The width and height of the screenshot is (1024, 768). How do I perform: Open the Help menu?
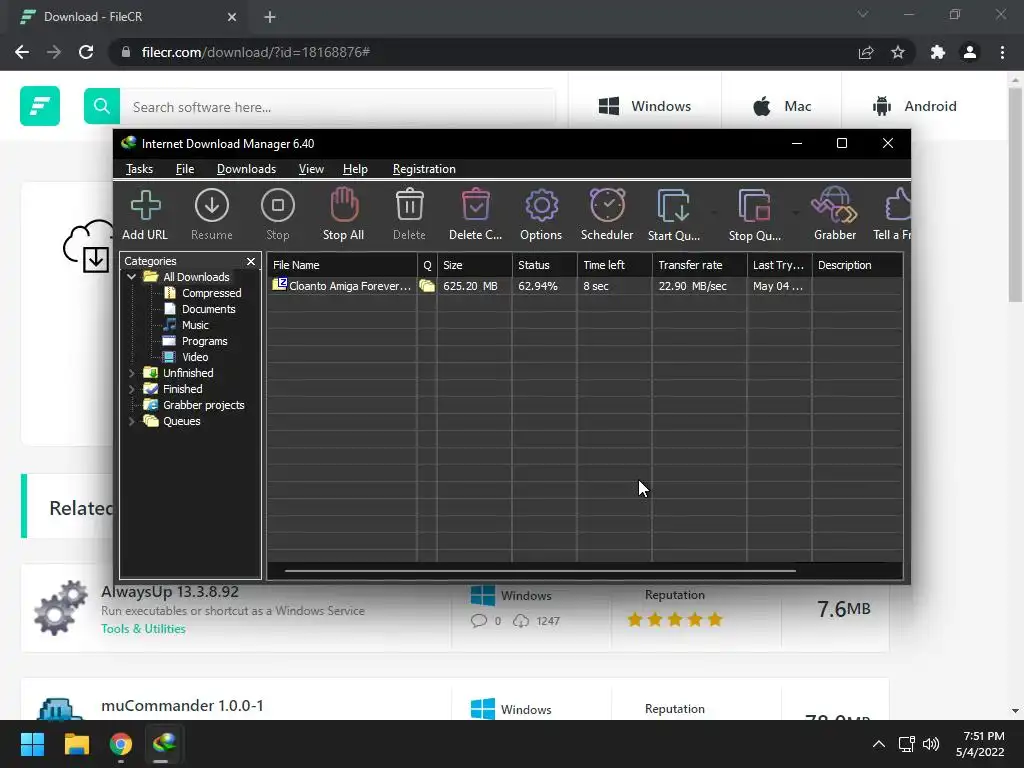coord(355,169)
